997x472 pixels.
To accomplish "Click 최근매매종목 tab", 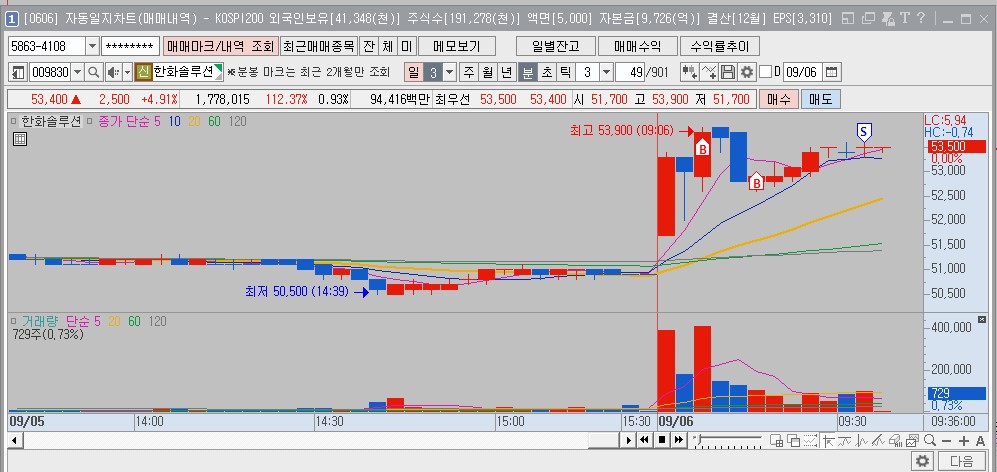I will (319, 46).
